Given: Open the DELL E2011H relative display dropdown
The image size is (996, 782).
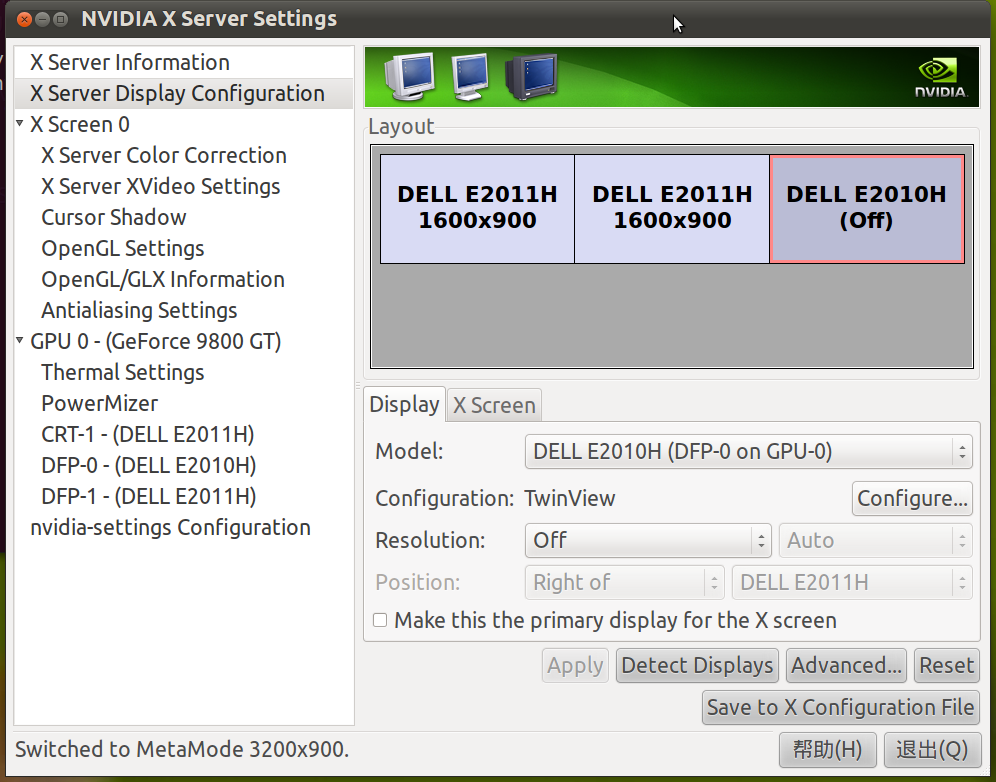Looking at the screenshot, I should [x=852, y=583].
